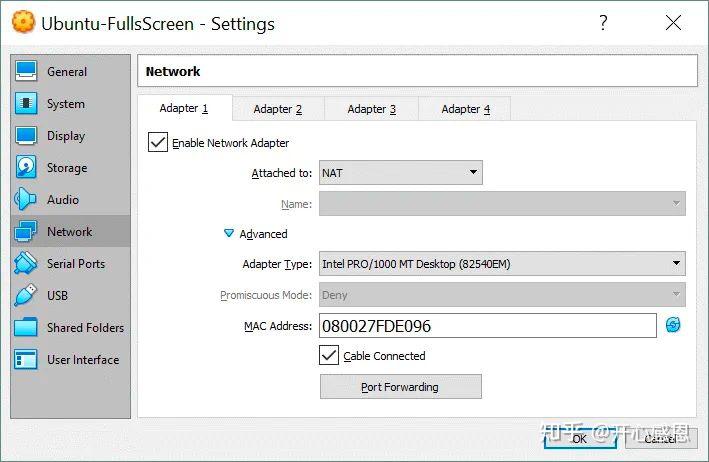Screen dimensions: 709x462
Task: Click the Shared Folders icon
Action: coord(26,328)
